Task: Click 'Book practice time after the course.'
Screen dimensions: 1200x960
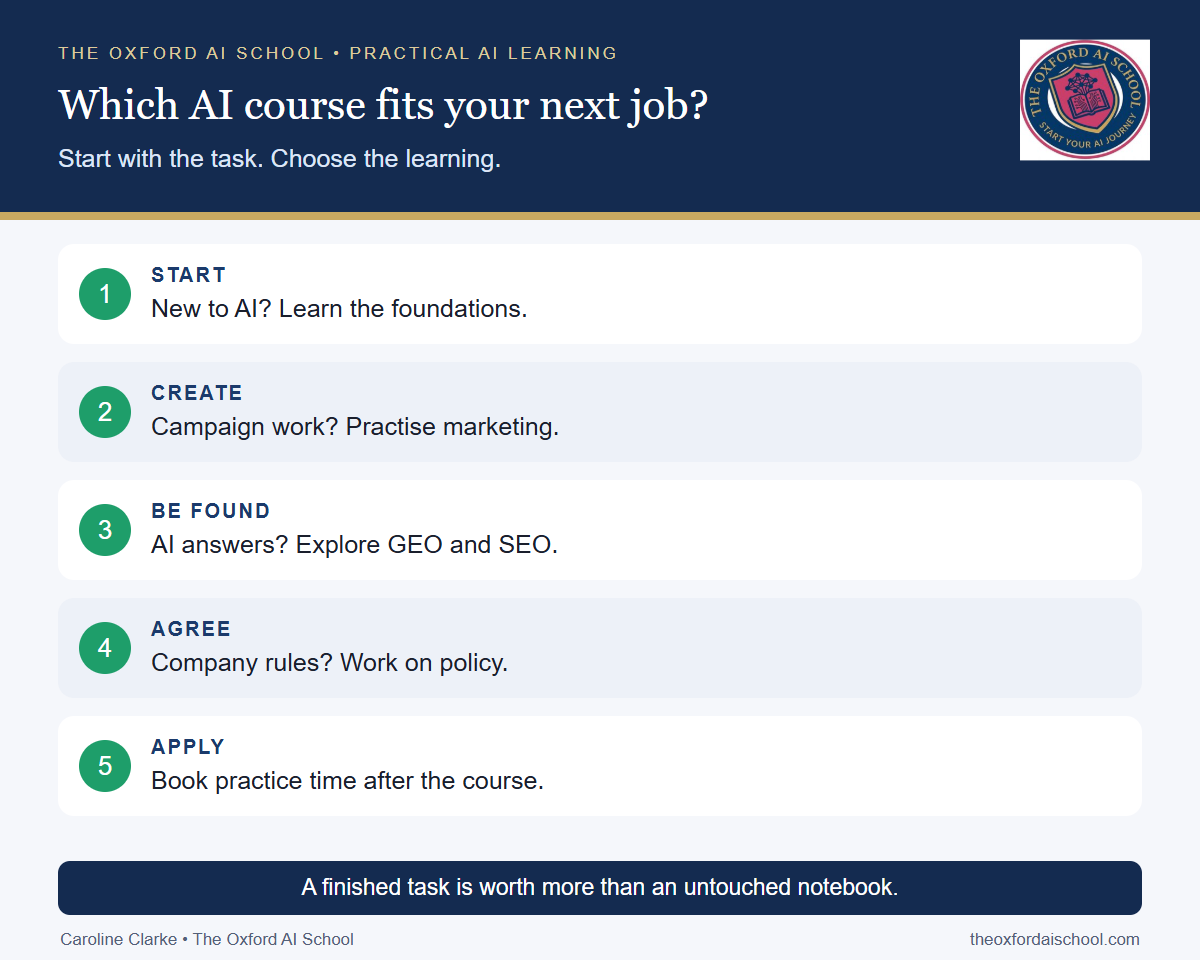Action: (x=347, y=781)
